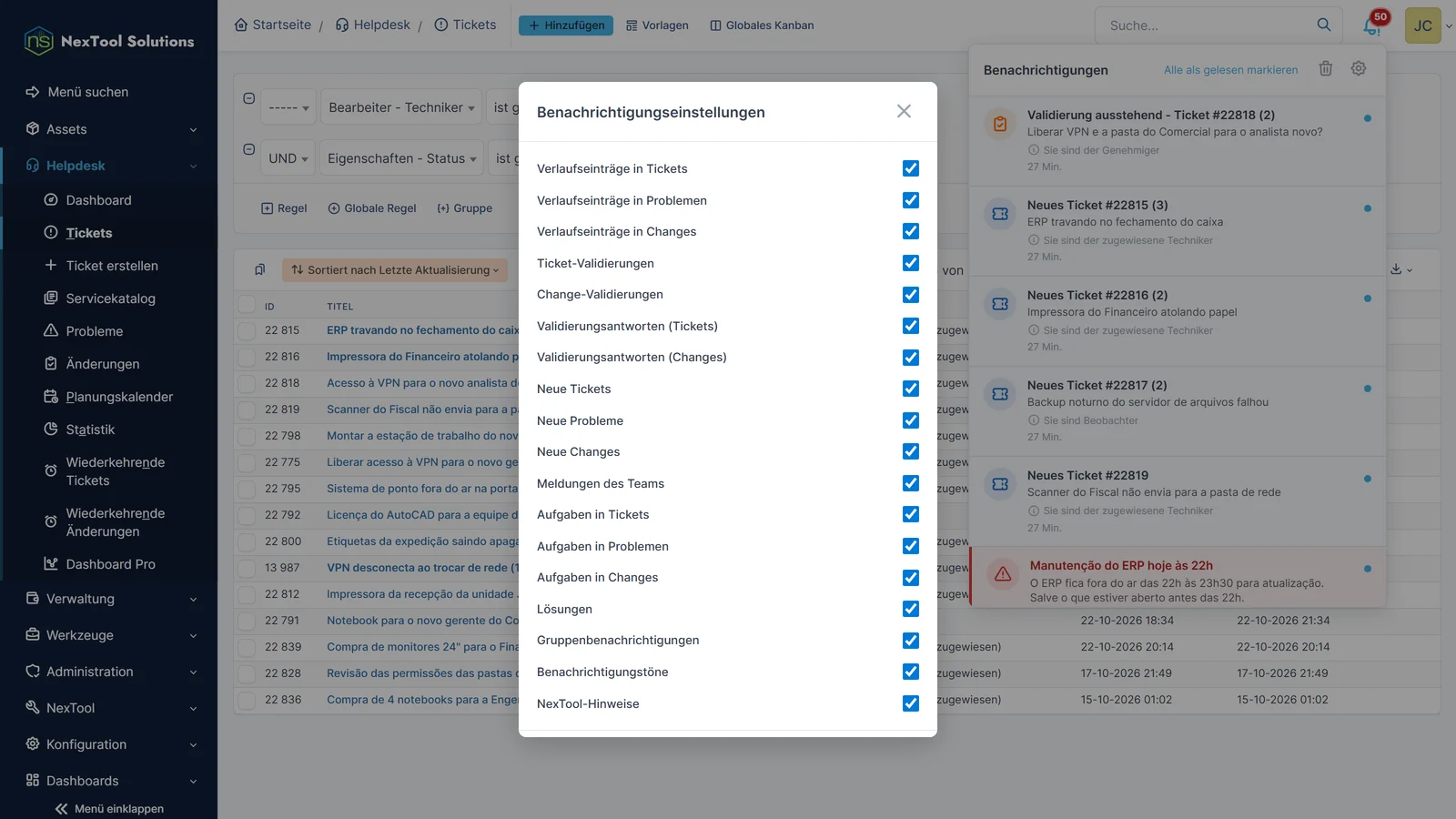Viewport: 1456px width, 819px height.
Task: Click the NexTool Solutions logo
Action: click(109, 41)
